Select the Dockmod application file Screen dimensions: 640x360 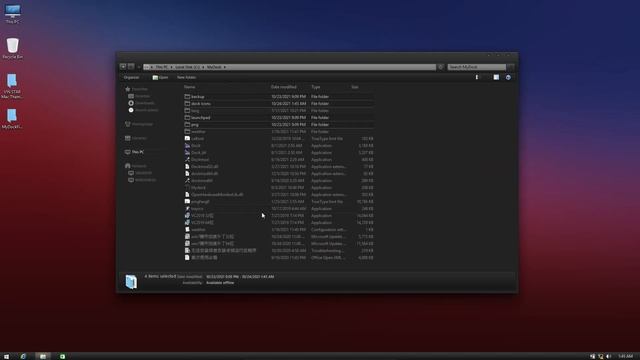pyautogui.click(x=278, y=160)
